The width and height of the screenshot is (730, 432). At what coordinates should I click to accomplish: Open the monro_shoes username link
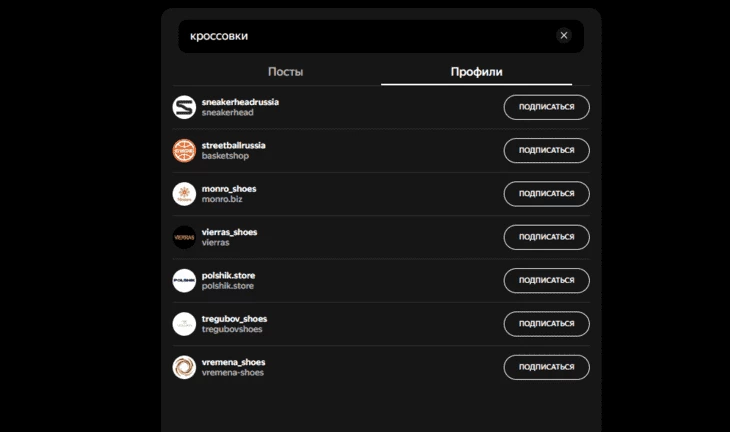[229, 189]
